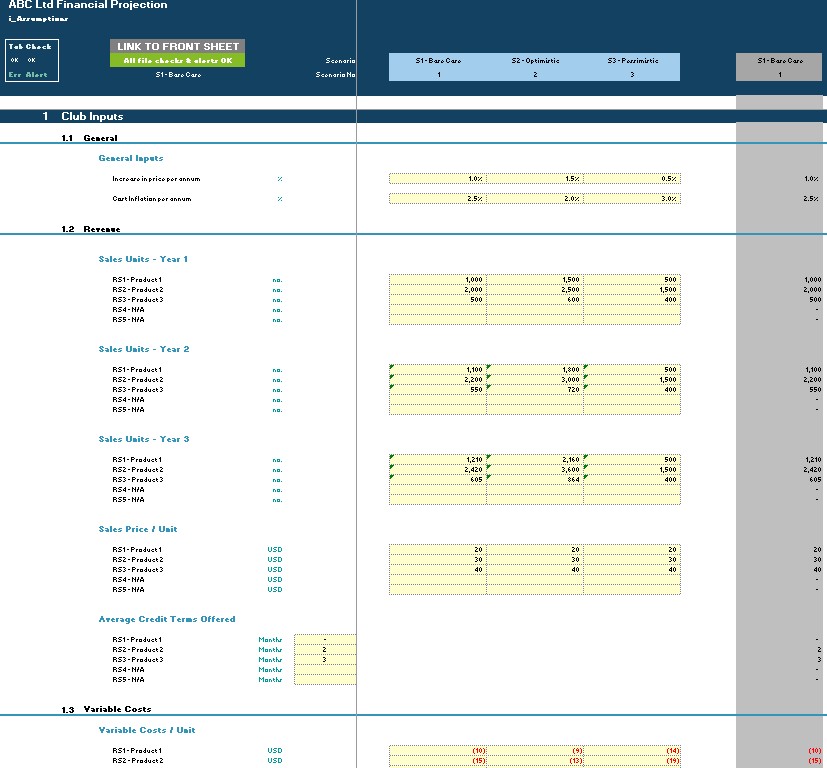This screenshot has height=768, width=827.
Task: Click Sales Price RS2 Optimistic cell showing 30
Action: [534, 560]
